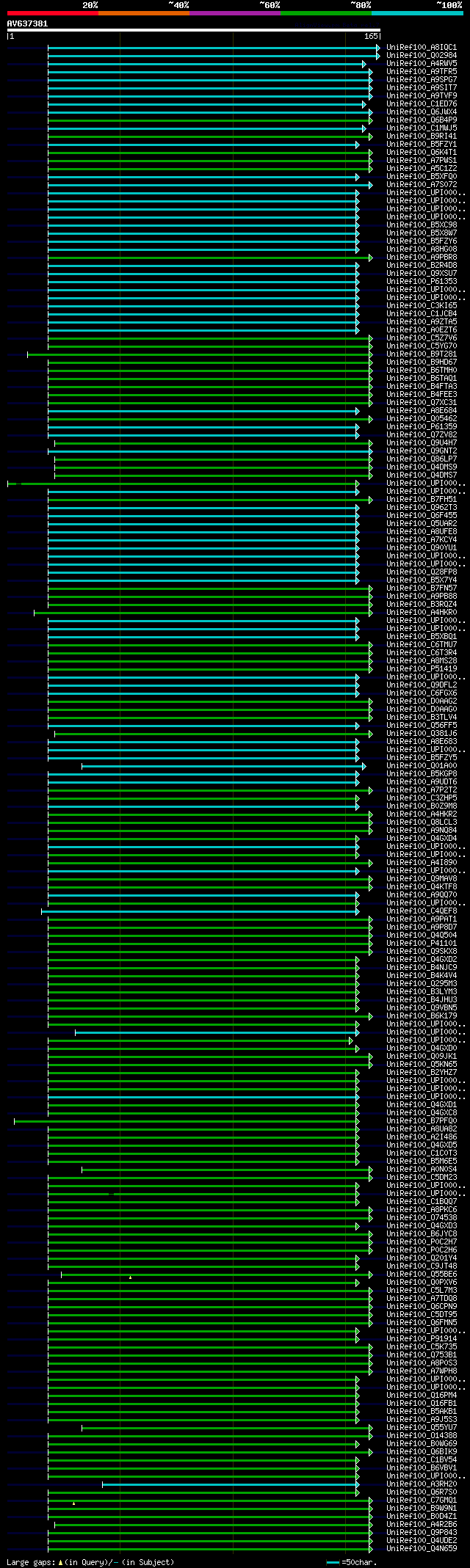
Task: Open hit UniRef100_A5C1Z2
Action: point(422,168)
